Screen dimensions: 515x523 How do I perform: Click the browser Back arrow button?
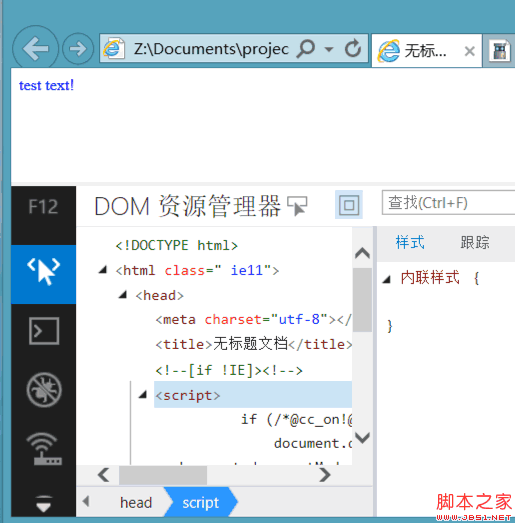pos(35,49)
